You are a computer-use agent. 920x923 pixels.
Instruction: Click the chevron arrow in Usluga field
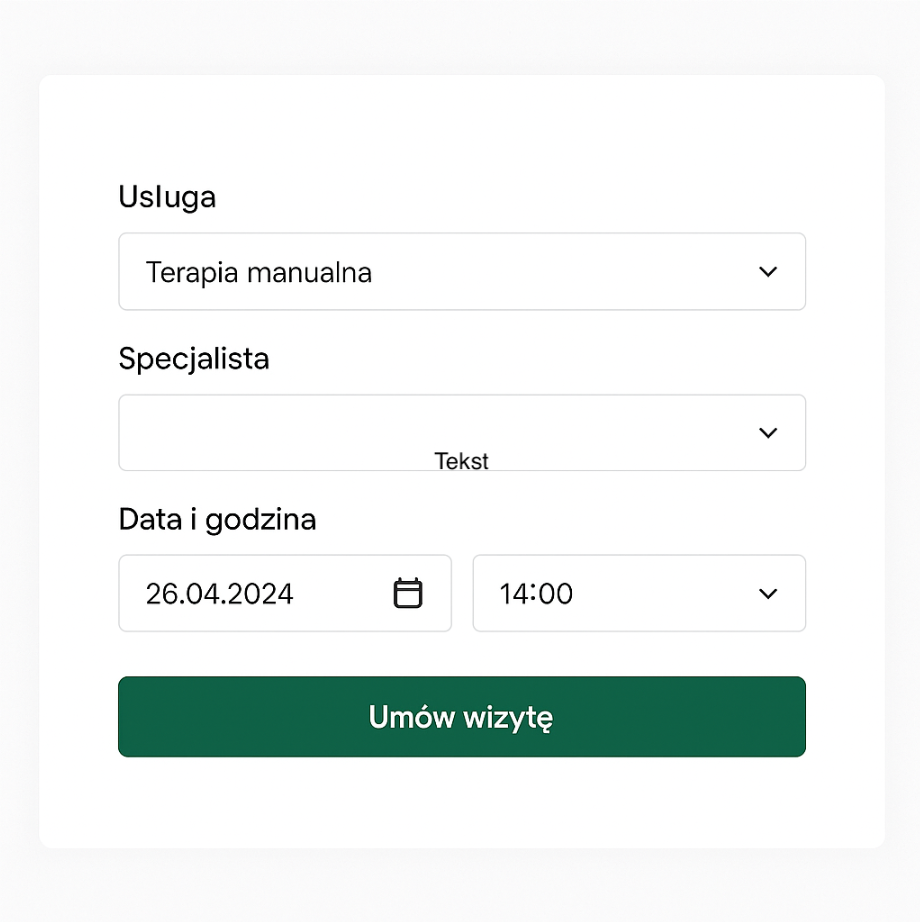(x=768, y=272)
